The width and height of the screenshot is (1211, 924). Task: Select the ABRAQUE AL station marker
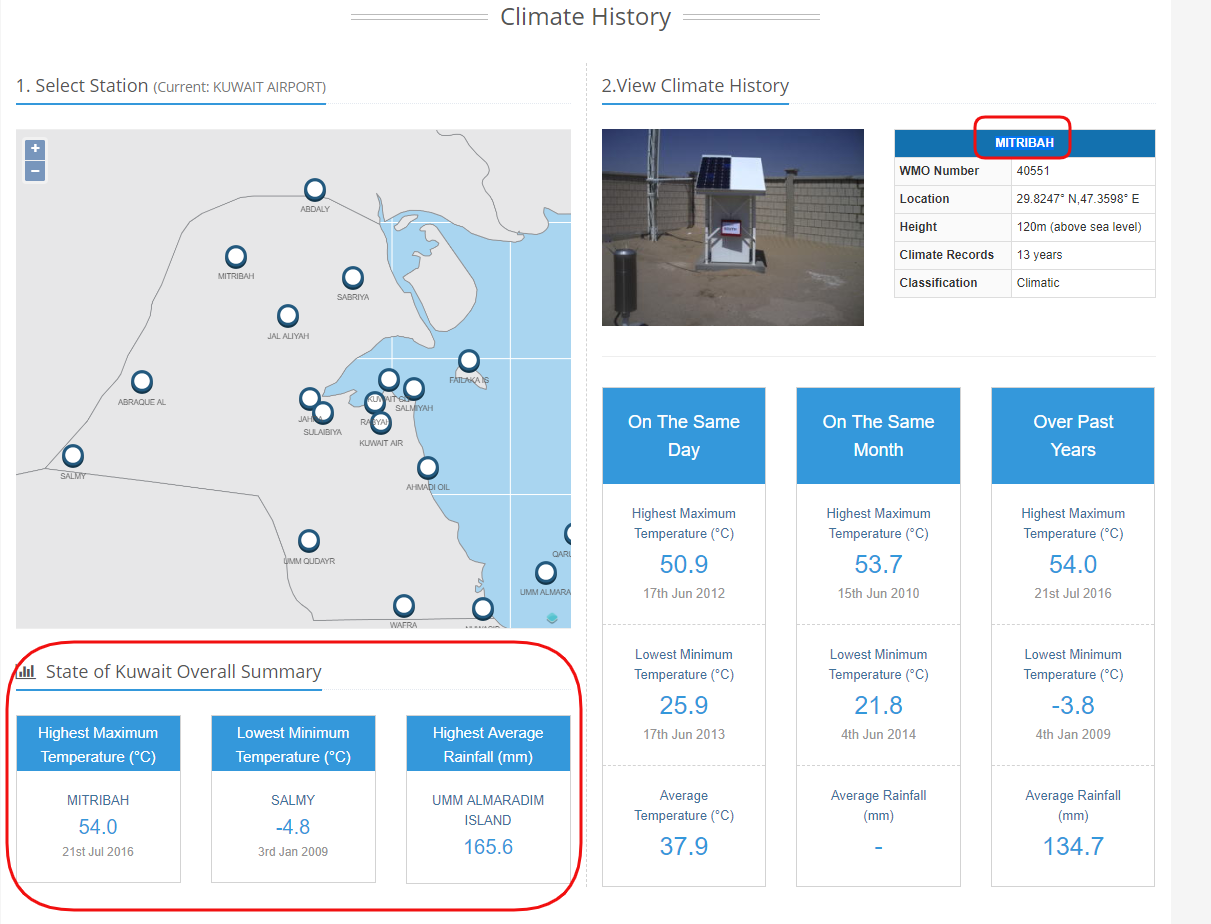tap(142, 382)
